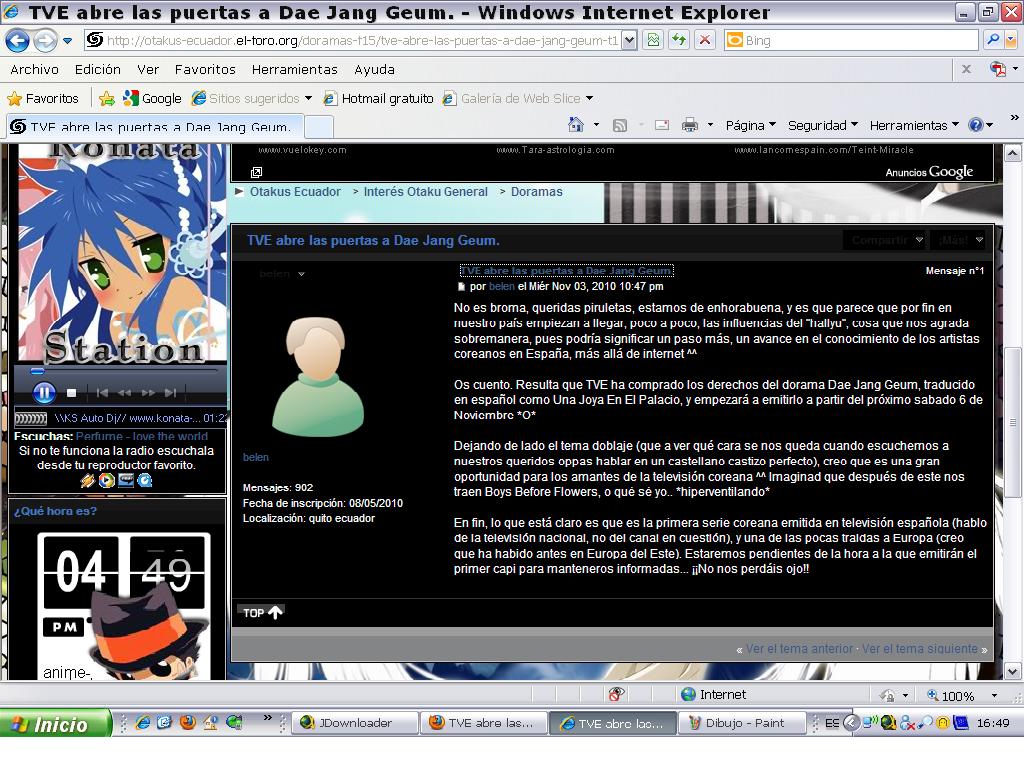The height and width of the screenshot is (768, 1024).
Task: Click the Print icon
Action: [690, 125]
